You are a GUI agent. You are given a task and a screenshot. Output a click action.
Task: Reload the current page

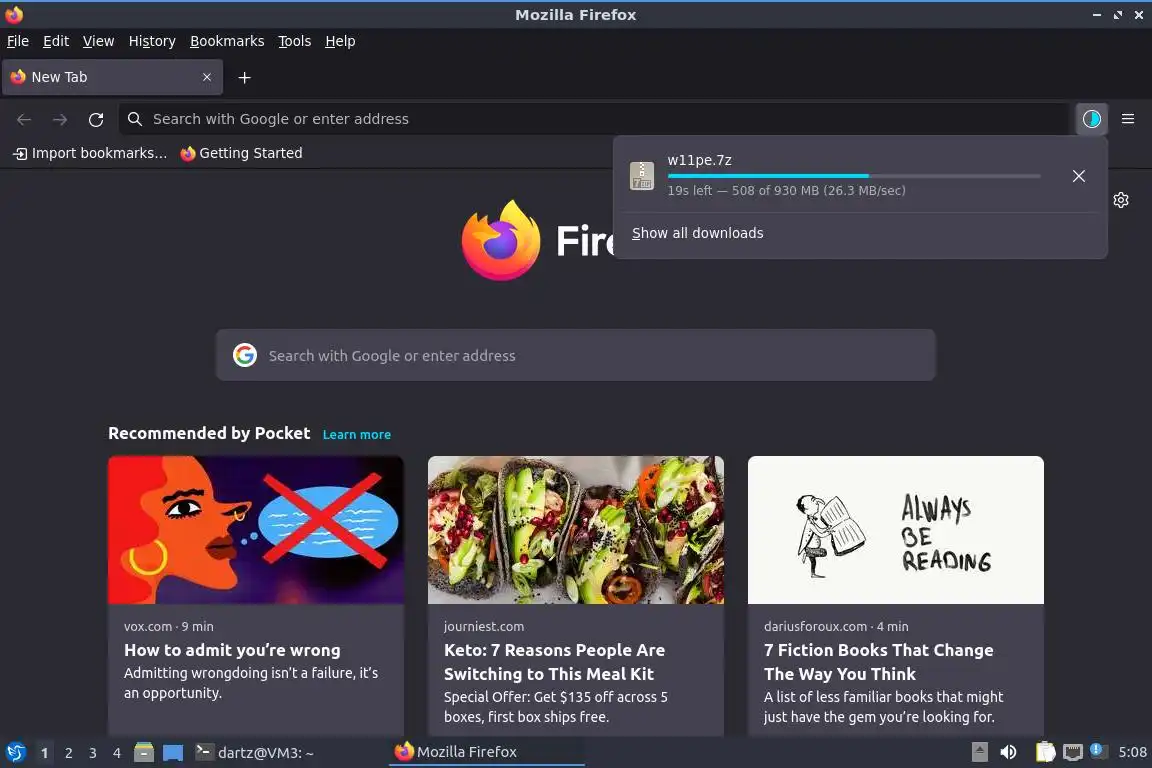[x=96, y=119]
